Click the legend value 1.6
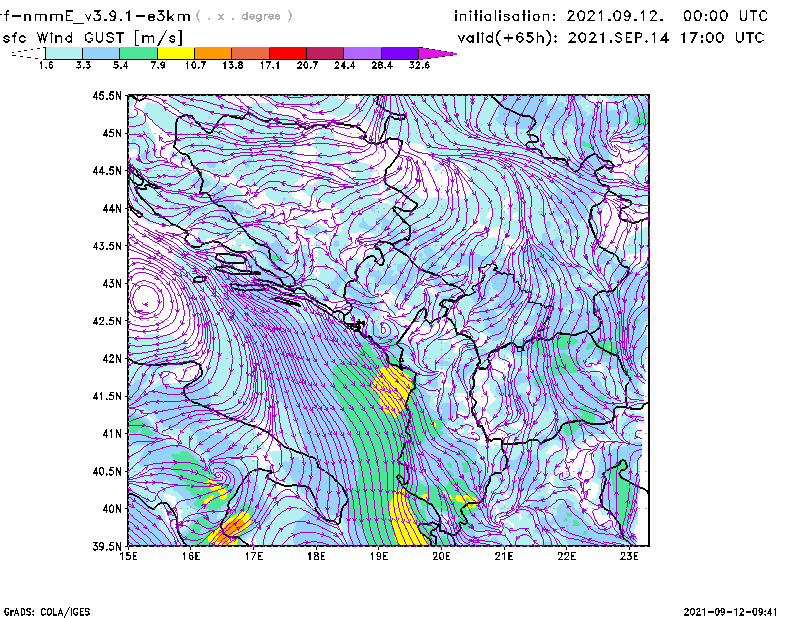 [46, 65]
